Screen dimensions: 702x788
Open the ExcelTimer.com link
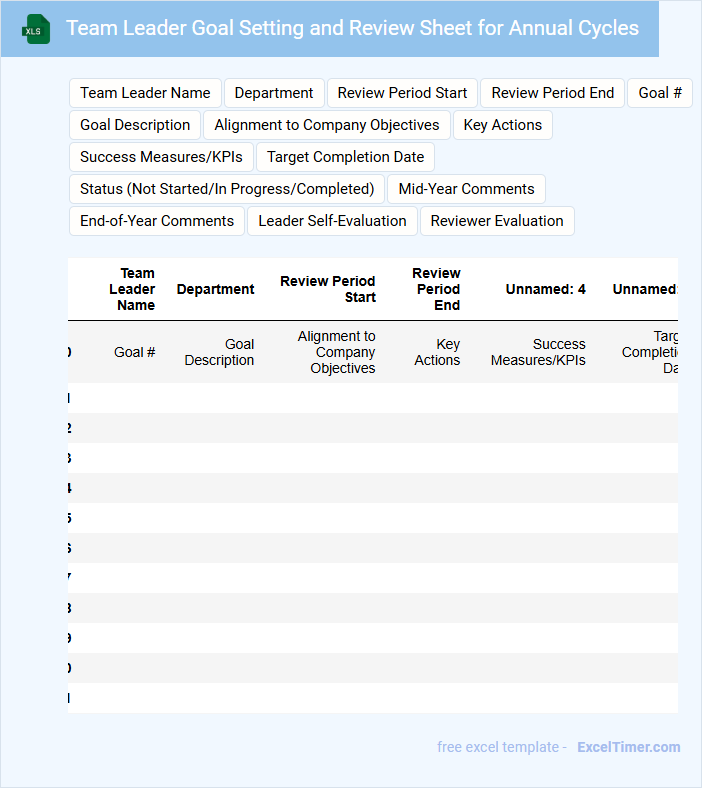click(x=628, y=747)
